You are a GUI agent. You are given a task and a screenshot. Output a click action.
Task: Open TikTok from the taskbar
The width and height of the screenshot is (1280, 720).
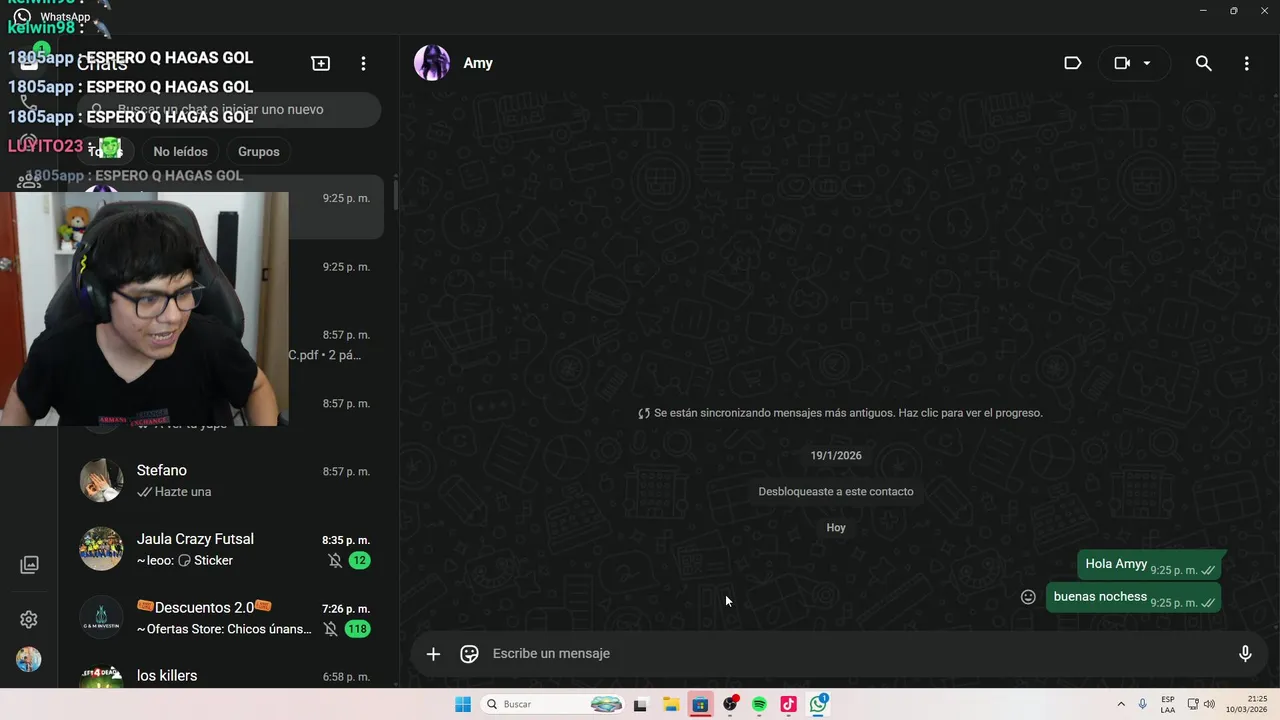coord(788,705)
